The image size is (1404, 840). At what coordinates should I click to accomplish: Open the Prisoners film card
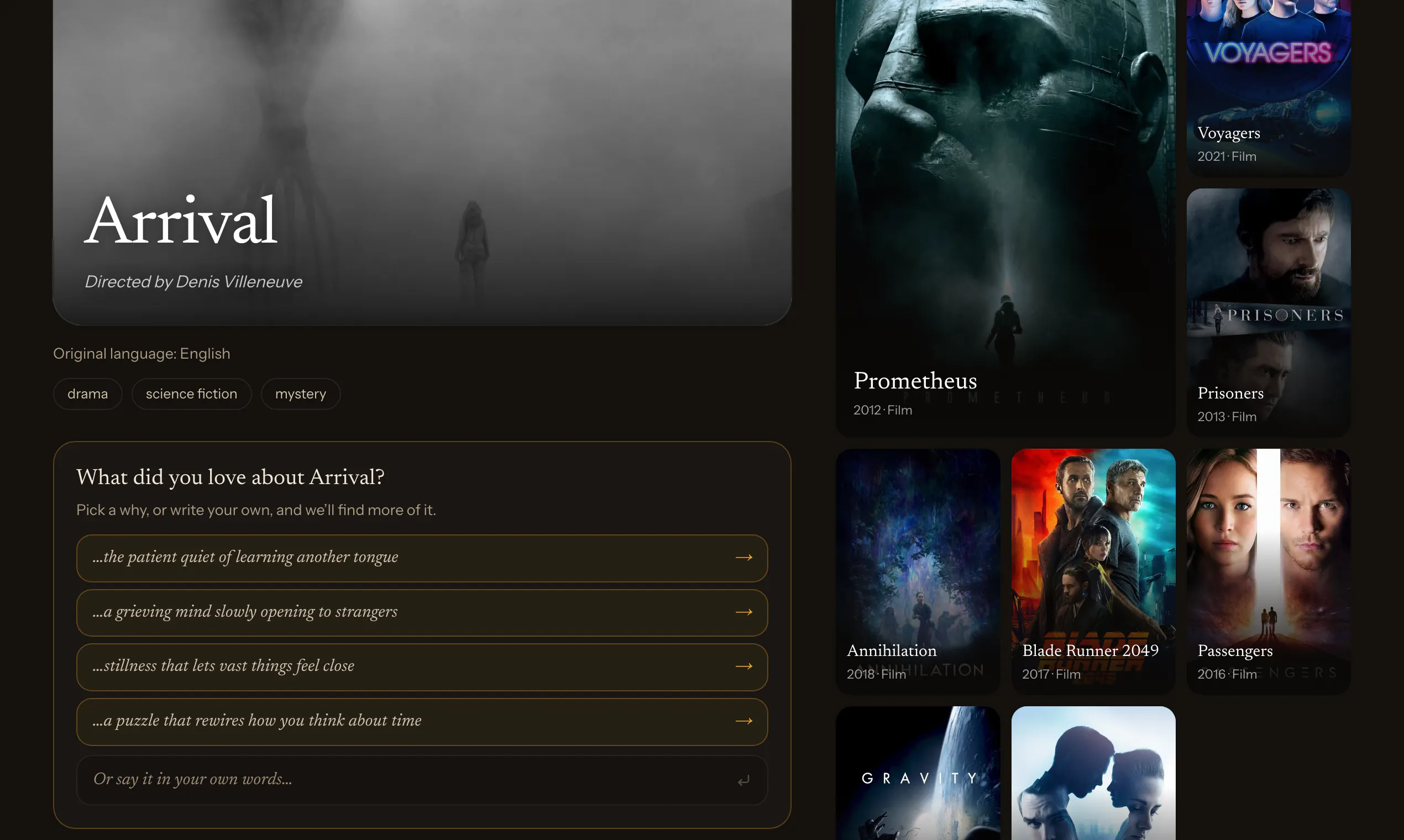(1268, 312)
